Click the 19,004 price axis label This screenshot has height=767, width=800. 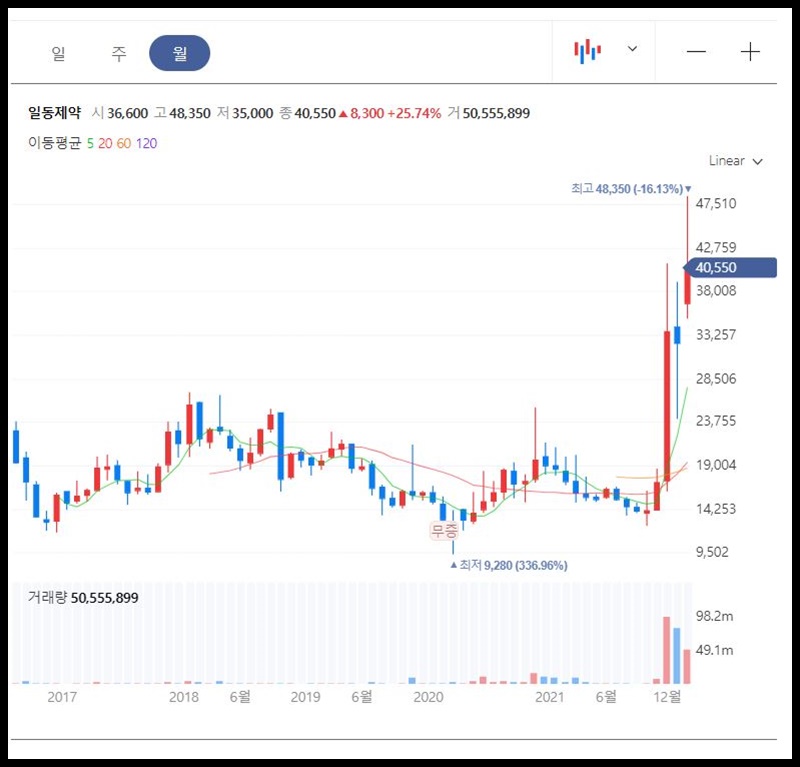[x=716, y=465]
